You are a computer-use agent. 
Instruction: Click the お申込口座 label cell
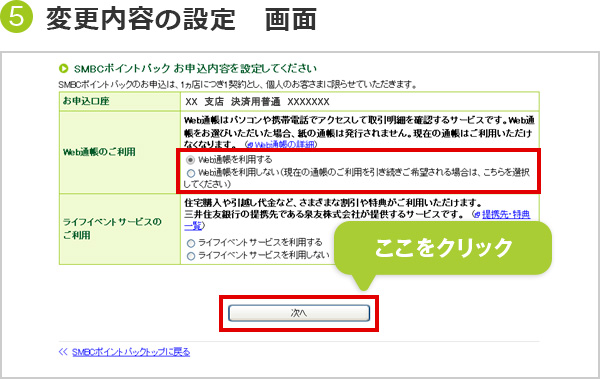tap(120, 101)
